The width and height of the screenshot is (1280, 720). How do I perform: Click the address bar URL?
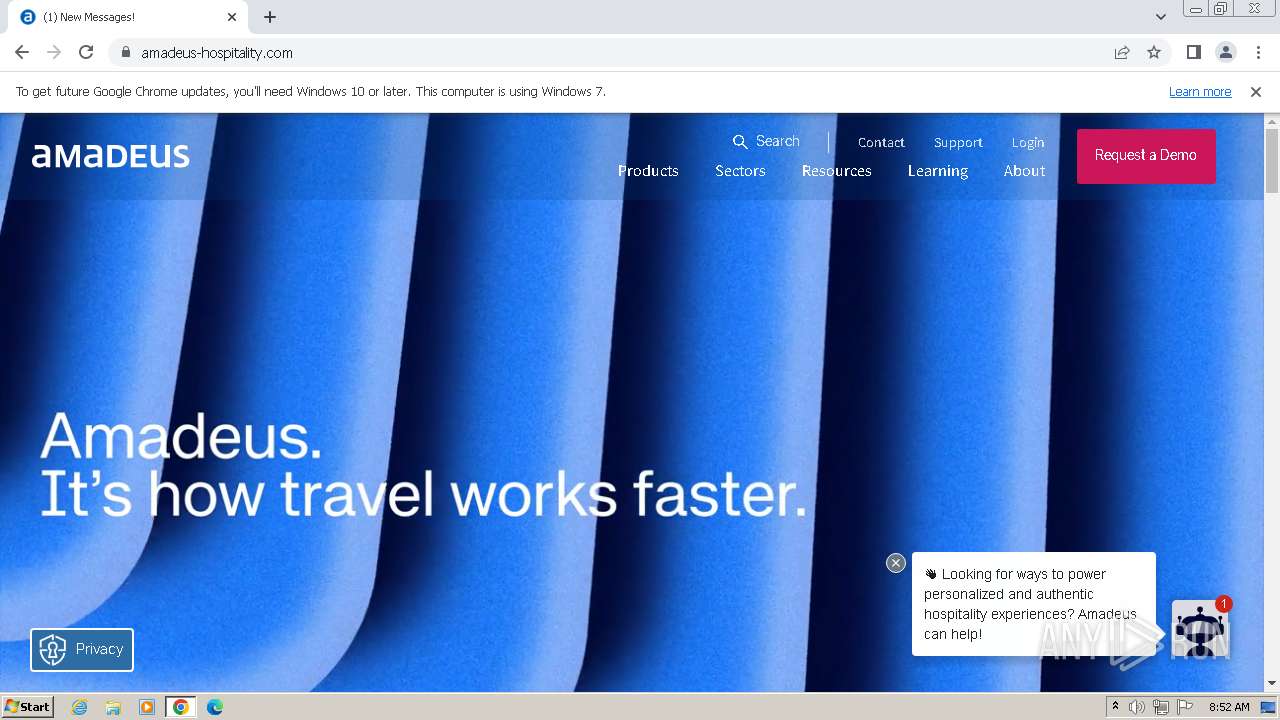217,53
